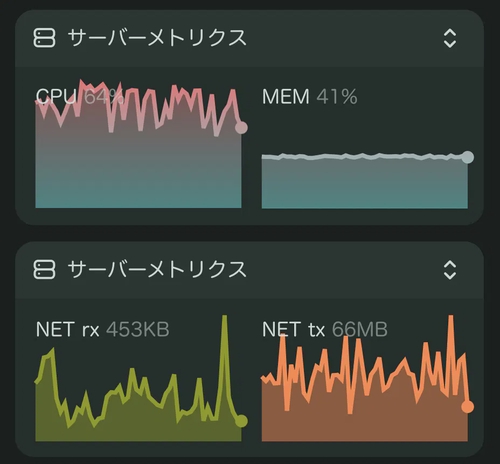Click inside the MEM usage area chart
The width and height of the screenshot is (500, 464).
[365, 183]
